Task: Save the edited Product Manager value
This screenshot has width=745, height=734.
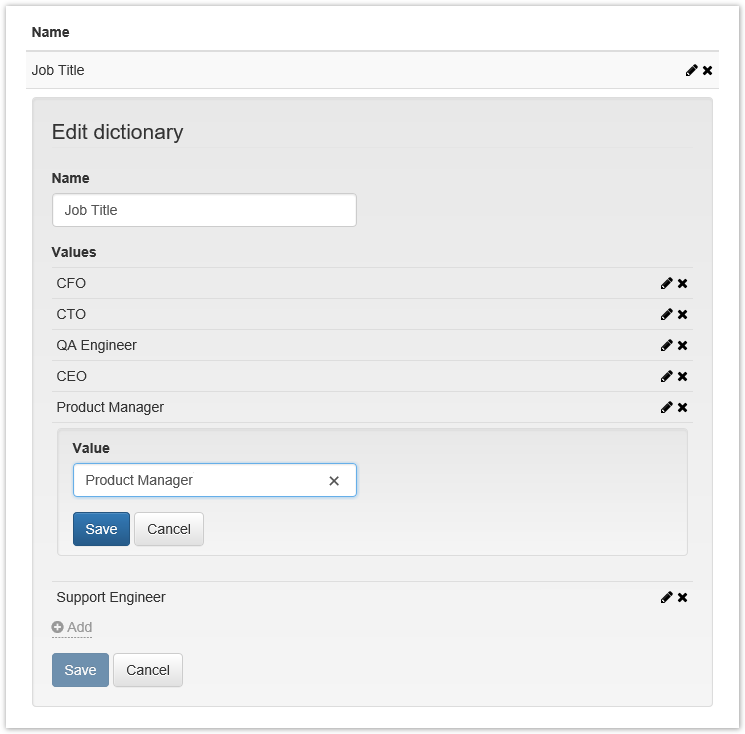Action: pyautogui.click(x=101, y=529)
